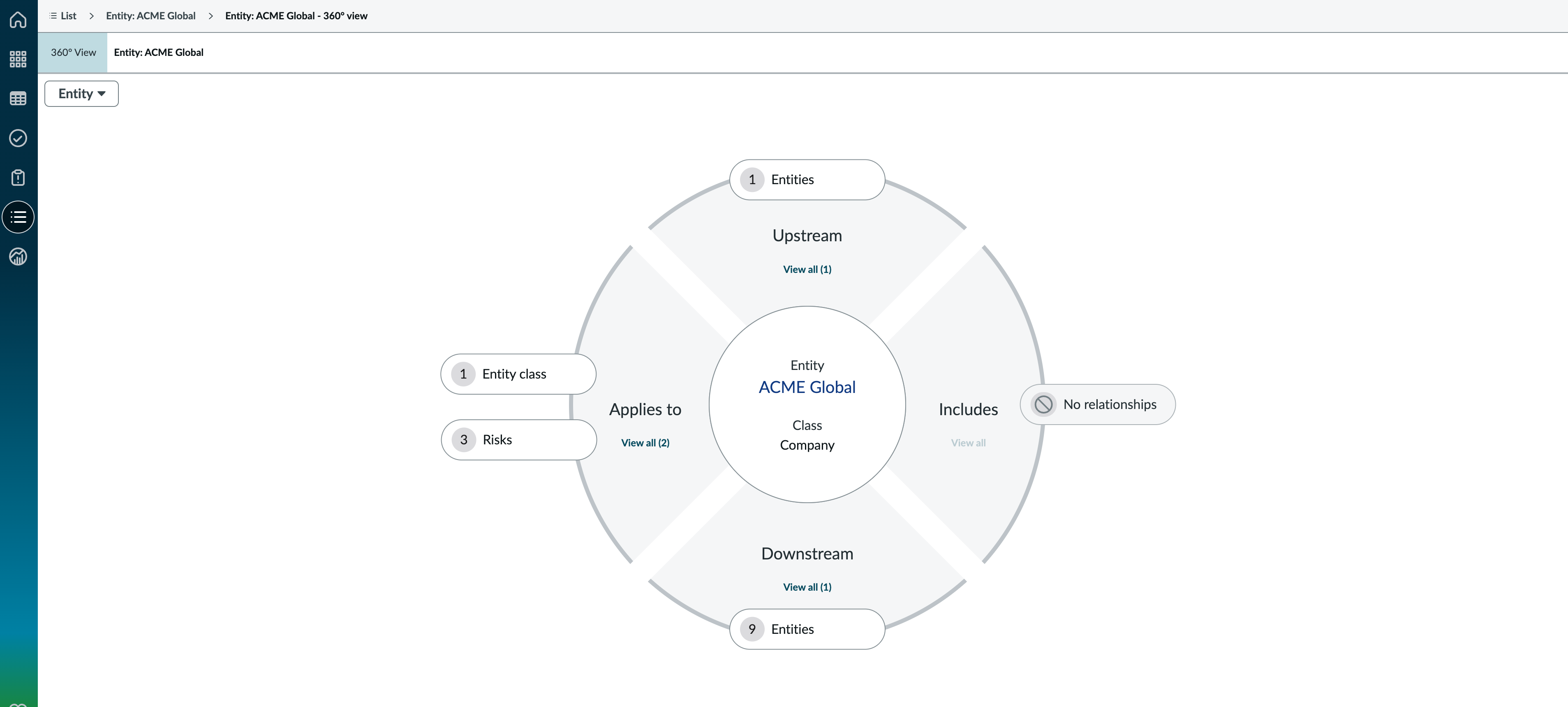Click View all (1) under Upstream
This screenshot has width=1568, height=707.
[x=807, y=270]
